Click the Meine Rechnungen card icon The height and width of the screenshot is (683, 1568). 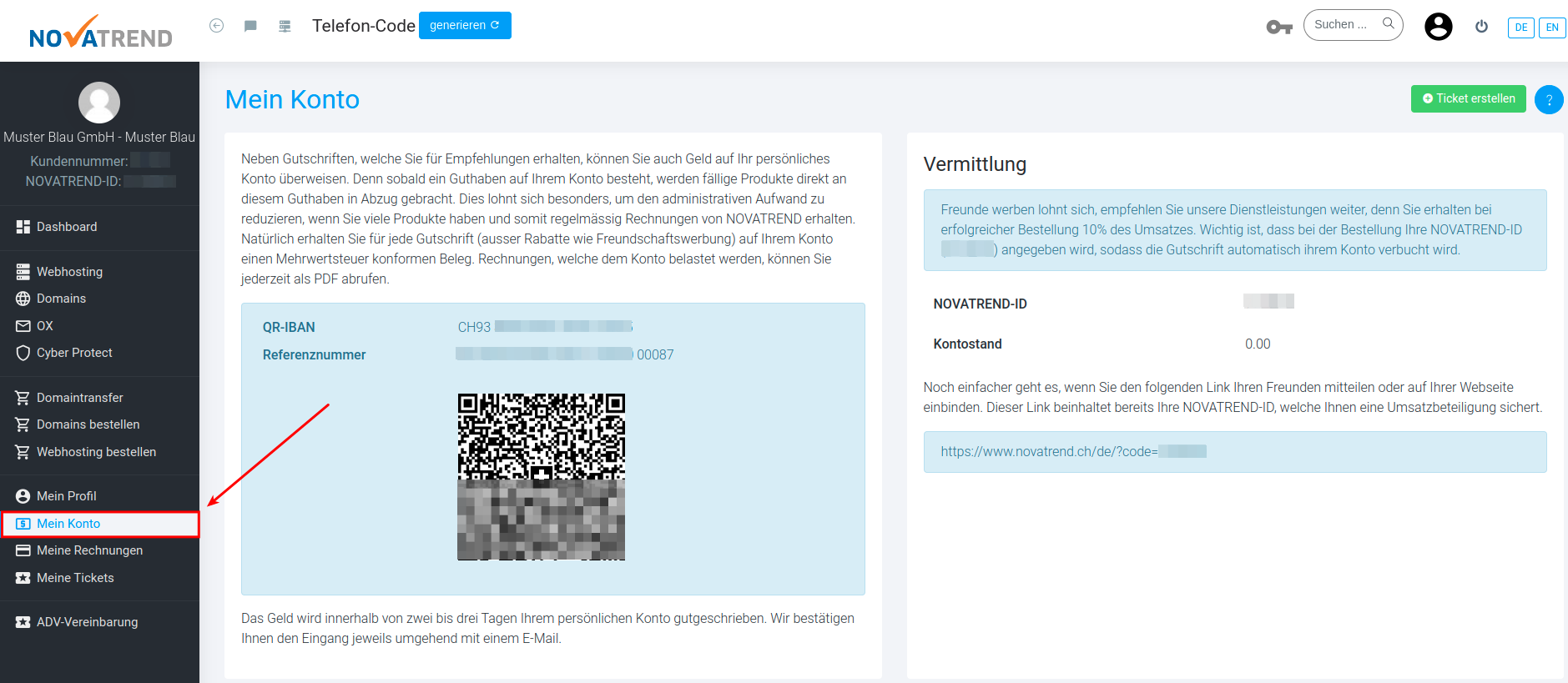coord(23,550)
